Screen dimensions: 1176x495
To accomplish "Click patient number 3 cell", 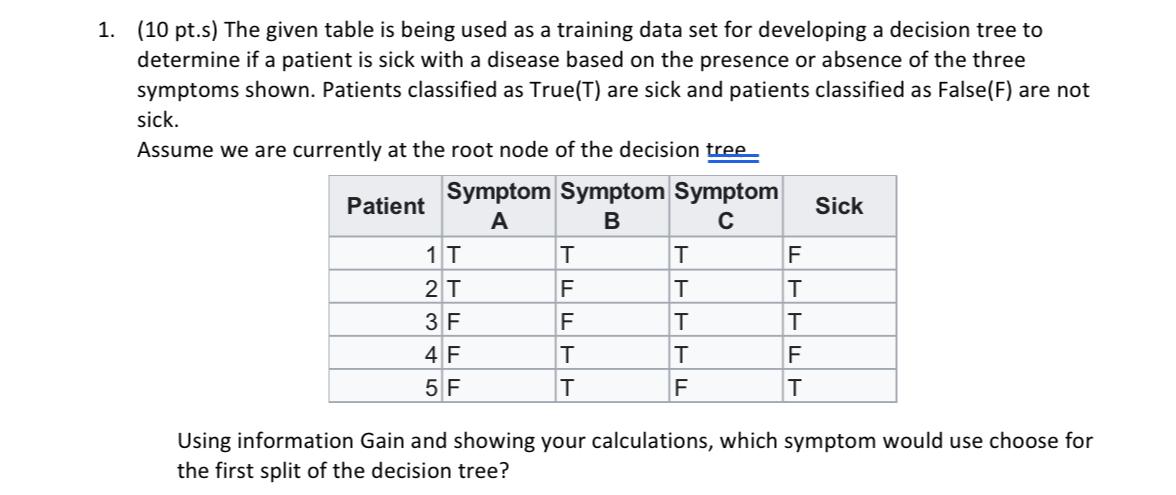I will click(x=386, y=320).
